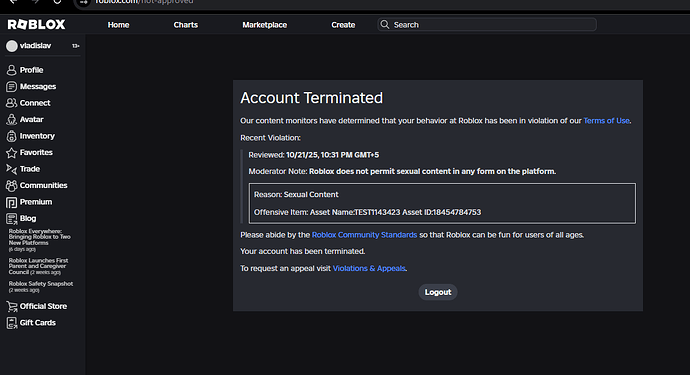Open Roblox Community Standards link

(364, 235)
